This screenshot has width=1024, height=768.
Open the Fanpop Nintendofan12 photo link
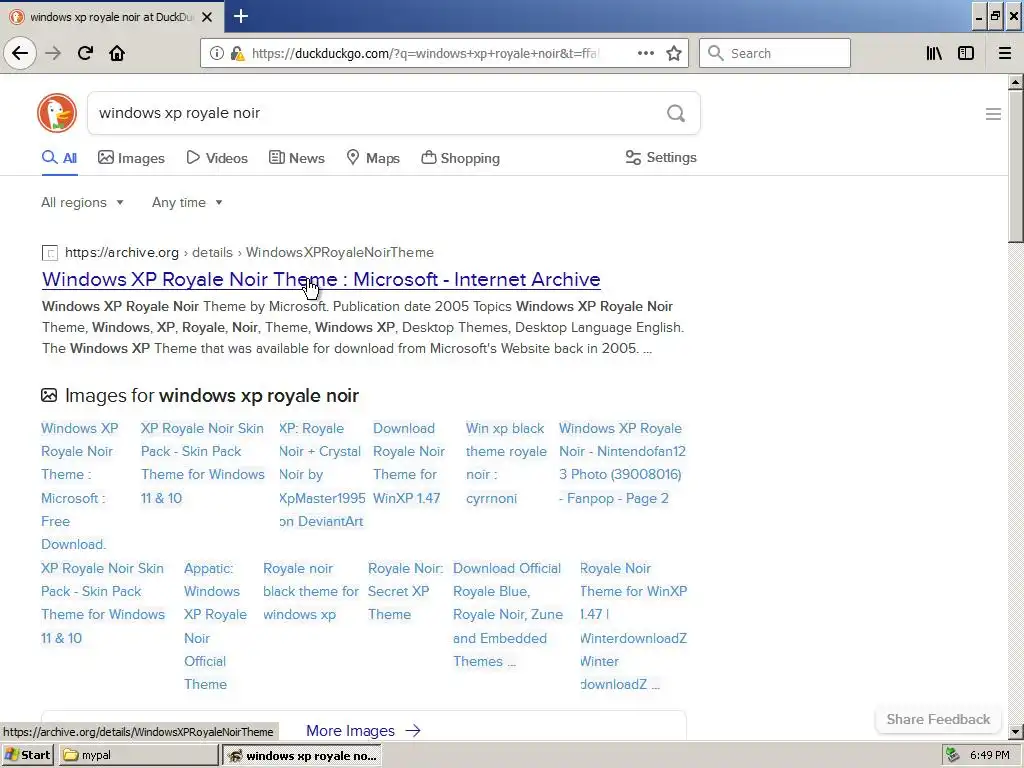coord(622,463)
